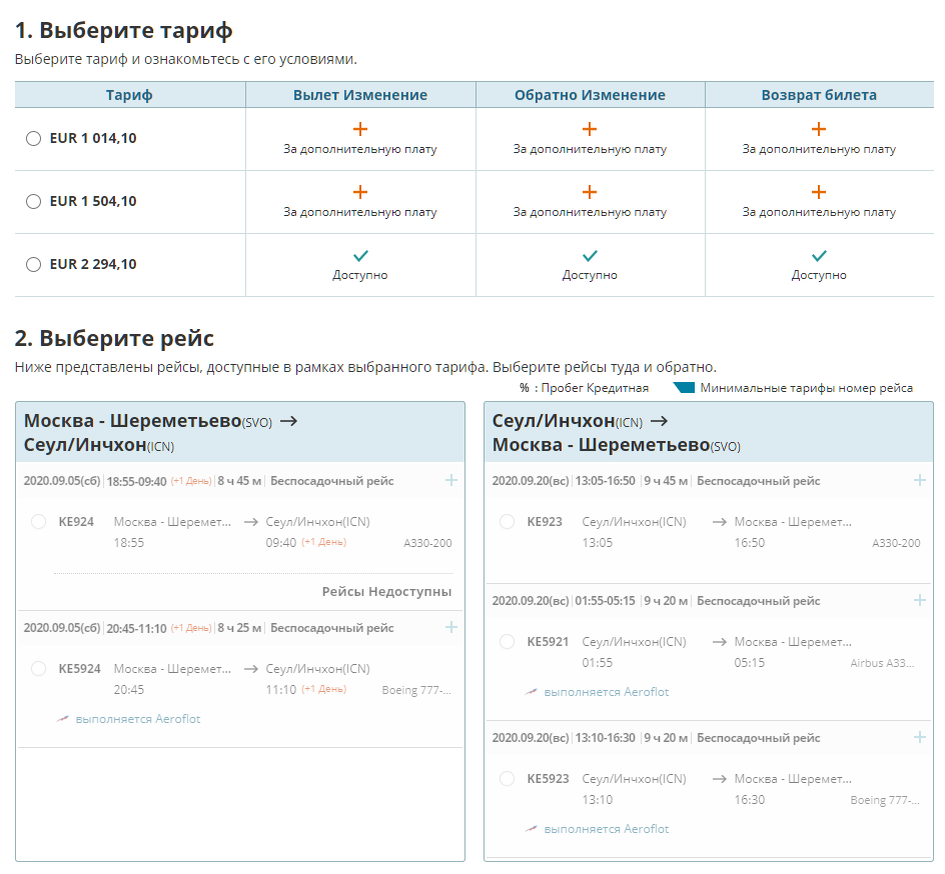Screen dimensions: 945x874
Task: Click arrival time 16:50 for KE923
Action: (x=749, y=543)
